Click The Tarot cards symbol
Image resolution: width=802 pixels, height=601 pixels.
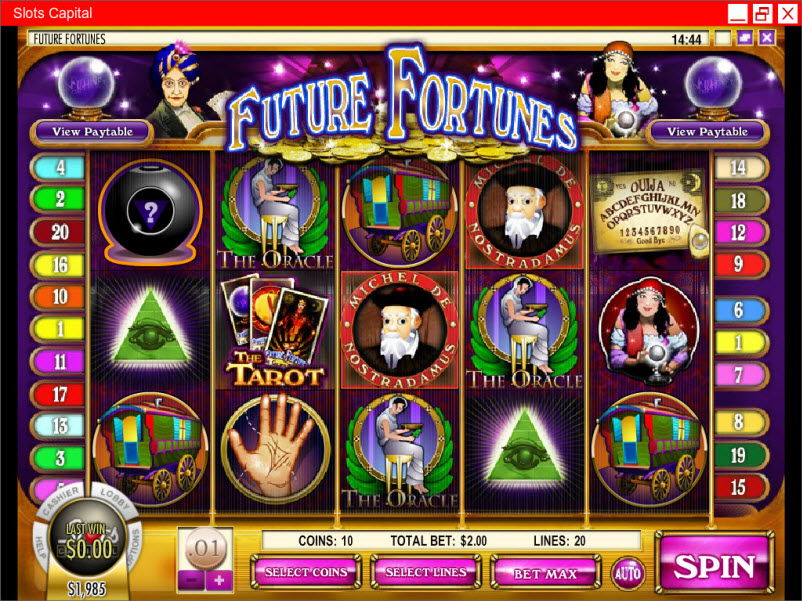point(275,331)
